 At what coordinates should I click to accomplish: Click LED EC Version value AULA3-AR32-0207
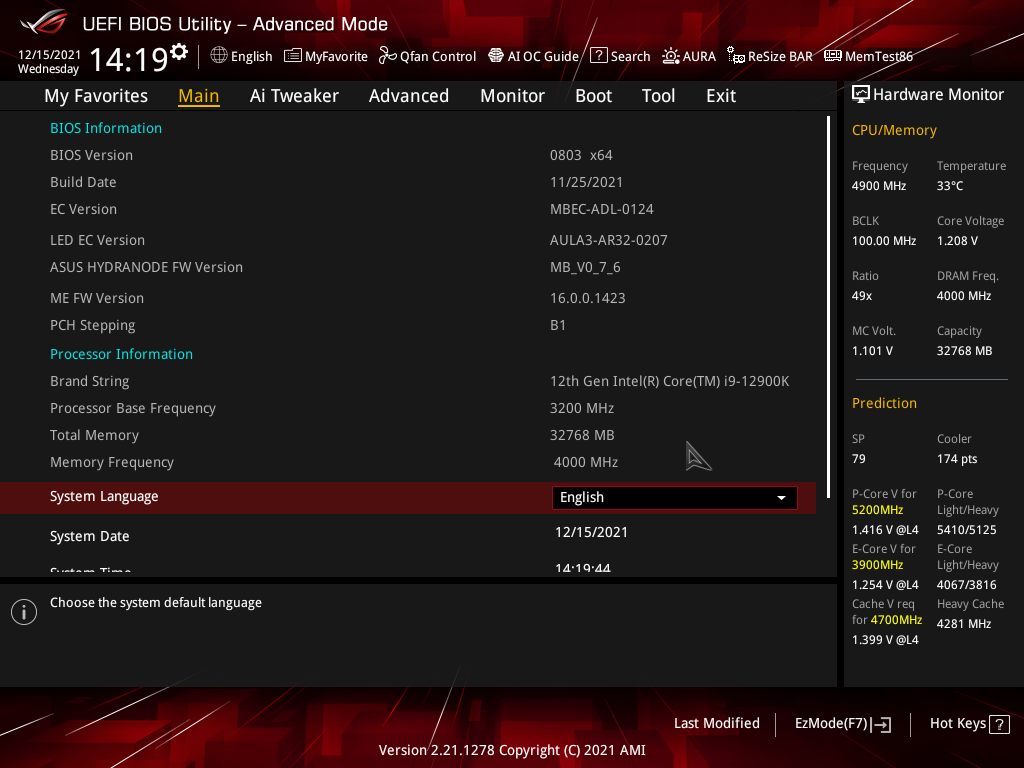[x=609, y=240]
